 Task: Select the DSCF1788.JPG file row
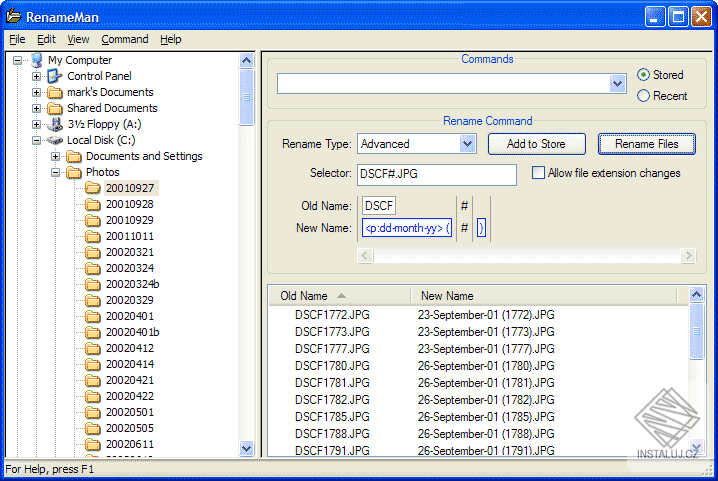tap(478, 433)
